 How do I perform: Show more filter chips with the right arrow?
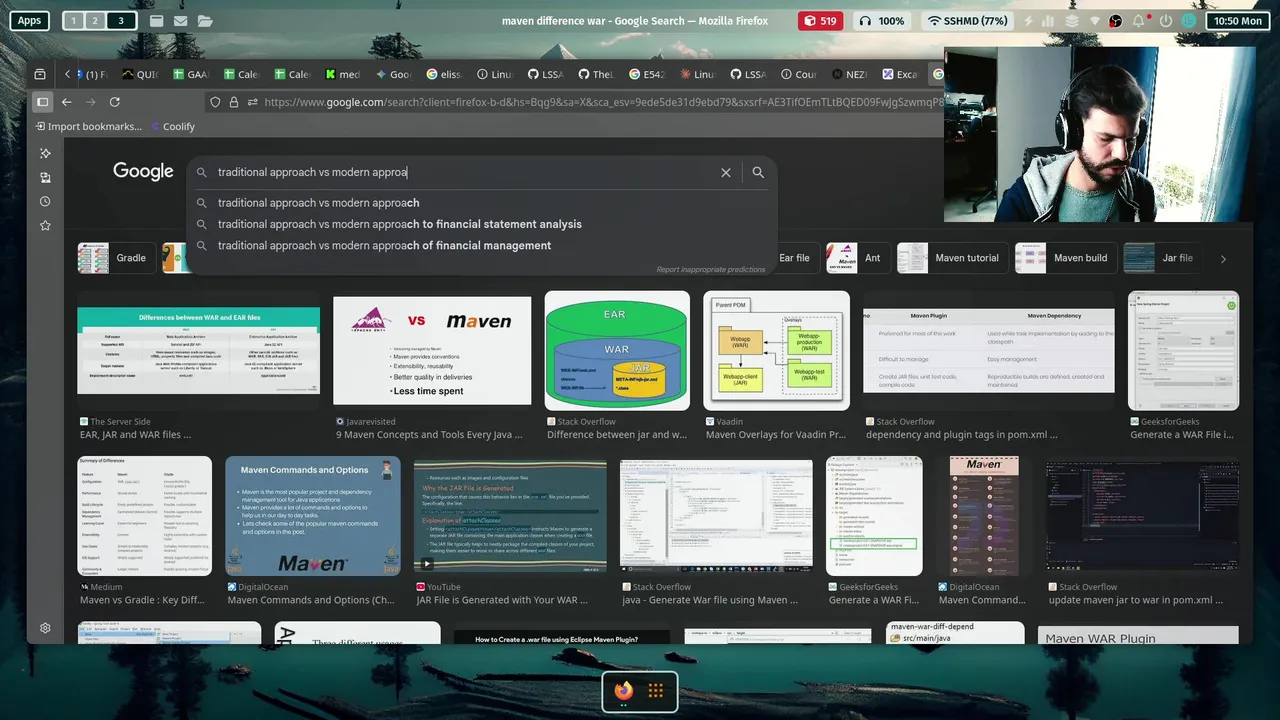[1223, 259]
